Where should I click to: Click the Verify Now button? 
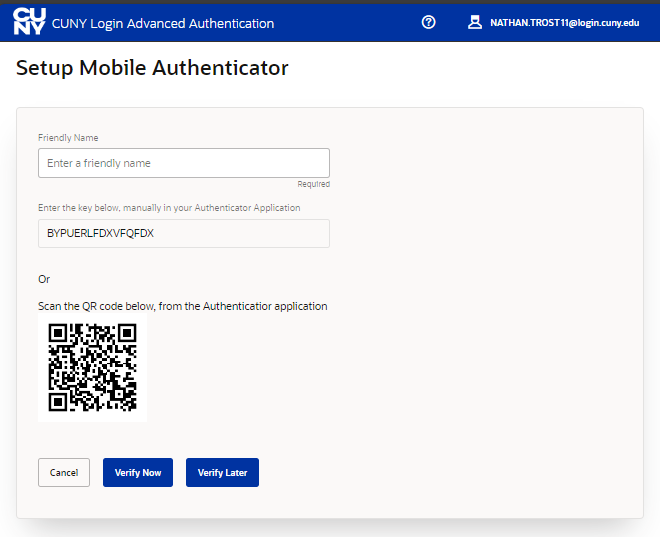coord(138,472)
